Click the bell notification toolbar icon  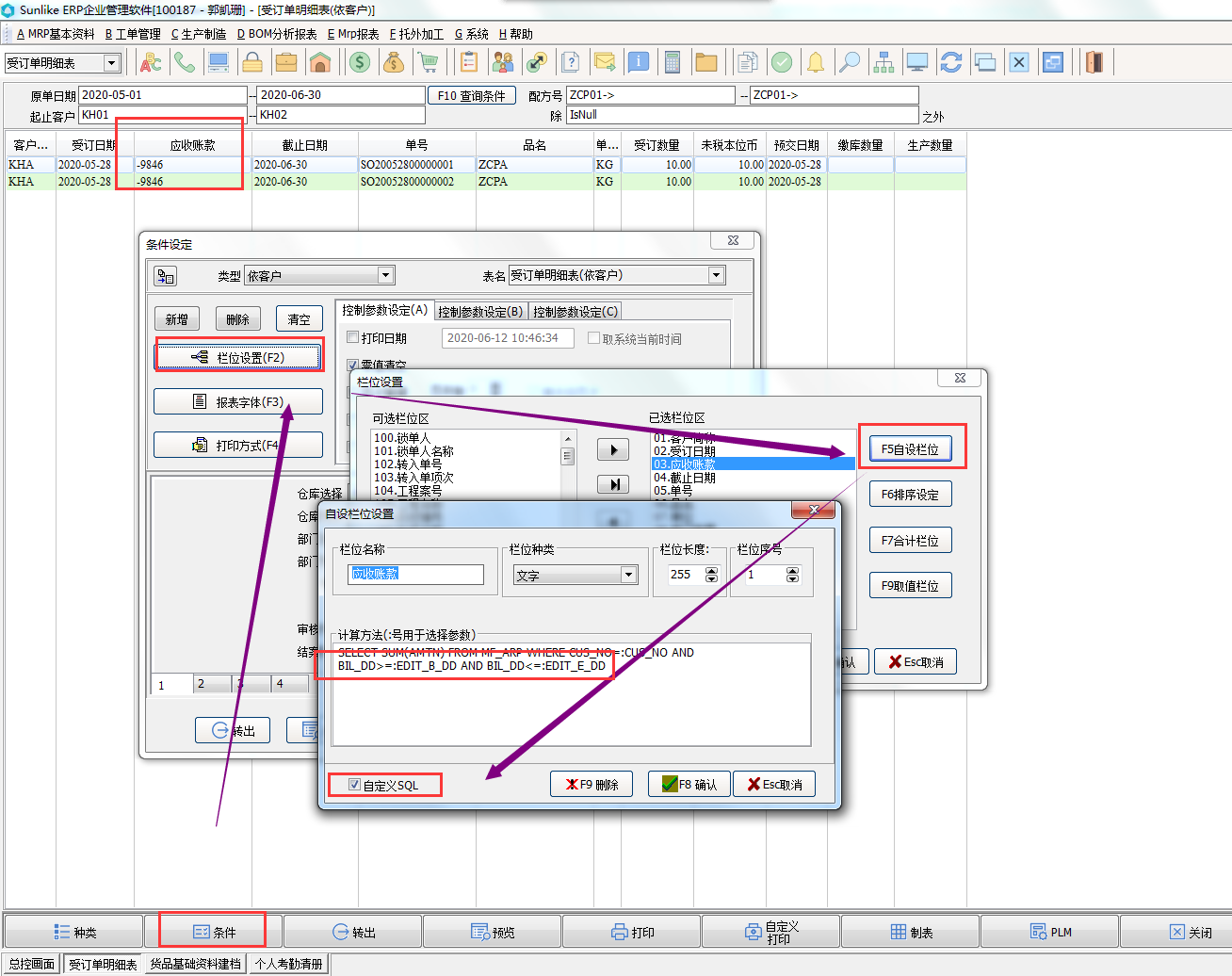point(816,63)
